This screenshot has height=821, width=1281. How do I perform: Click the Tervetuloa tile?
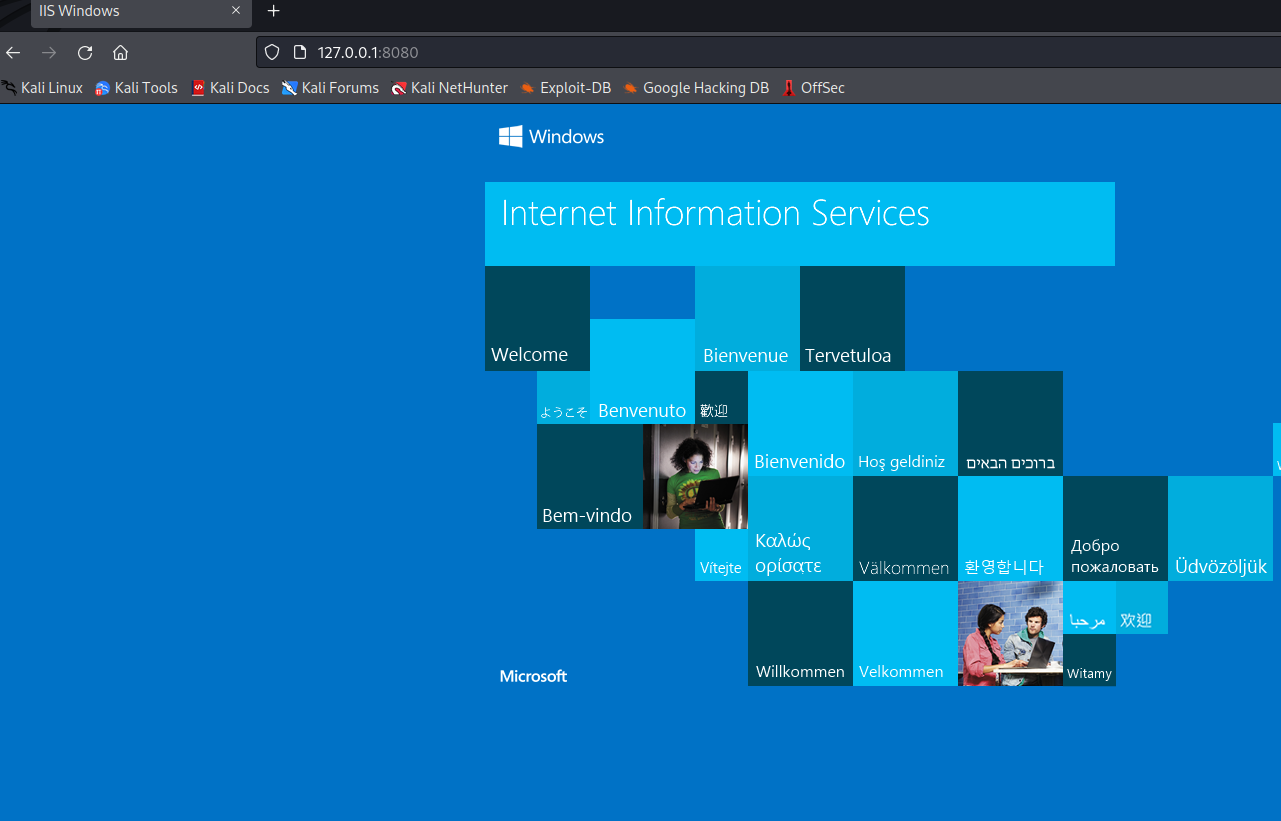(x=852, y=318)
